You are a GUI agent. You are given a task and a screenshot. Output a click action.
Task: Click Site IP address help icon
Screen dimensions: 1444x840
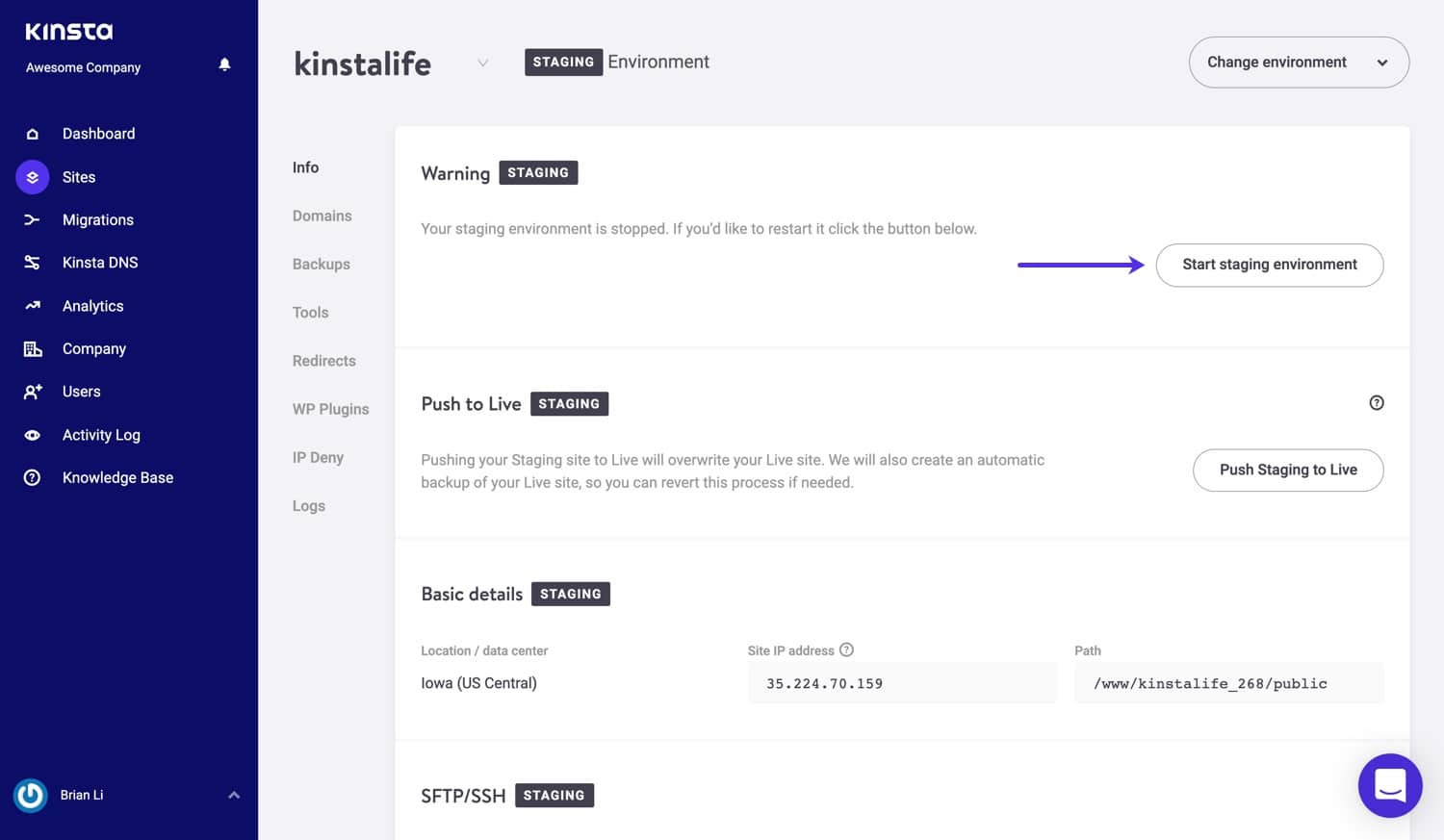(846, 650)
